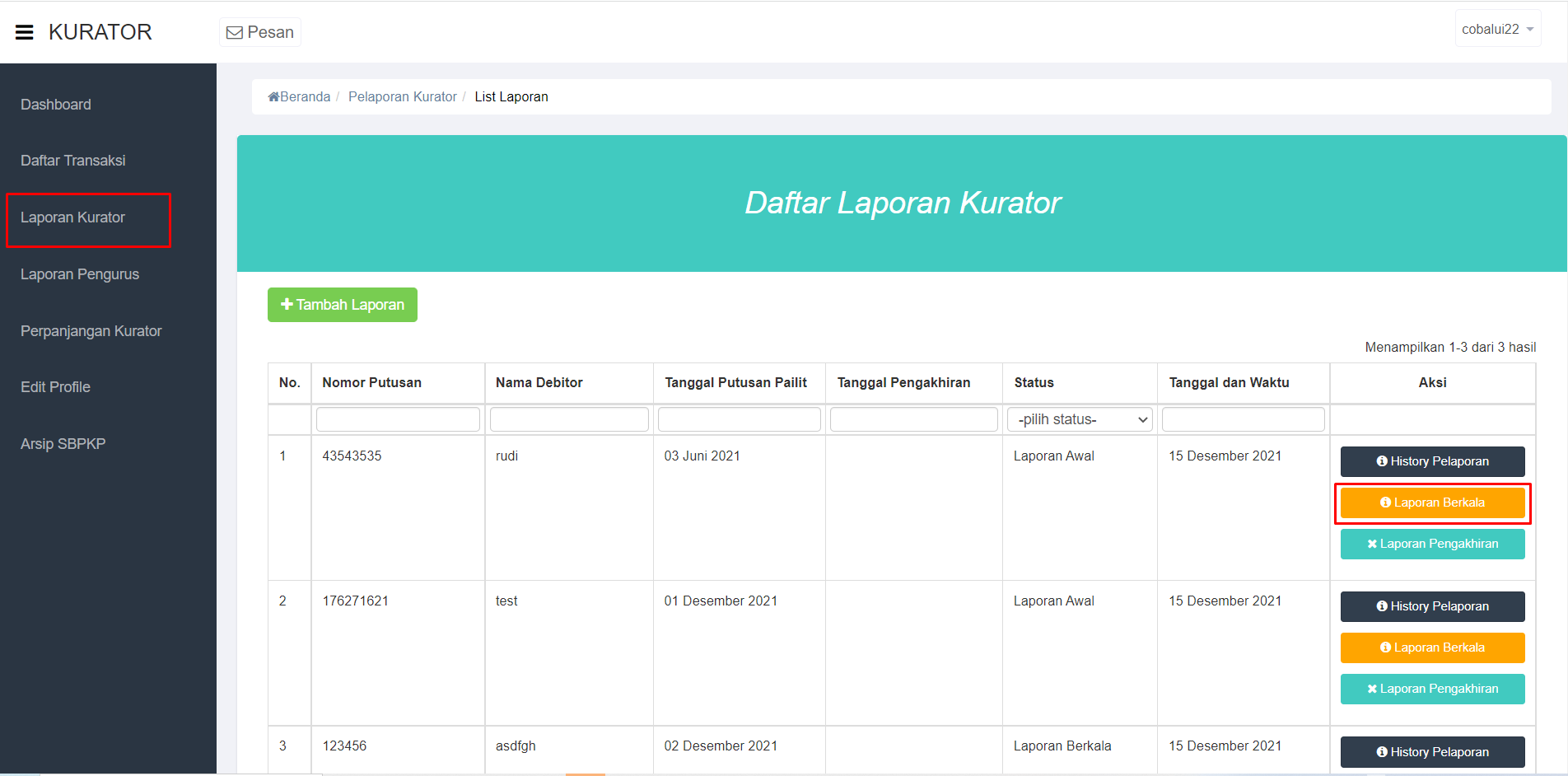Go to Dashboard in sidebar
The height and width of the screenshot is (776, 1568).
coord(56,105)
